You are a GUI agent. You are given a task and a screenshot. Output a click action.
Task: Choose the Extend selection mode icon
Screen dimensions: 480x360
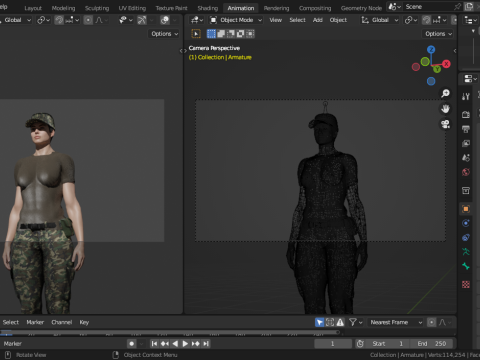pyautogui.click(x=221, y=34)
